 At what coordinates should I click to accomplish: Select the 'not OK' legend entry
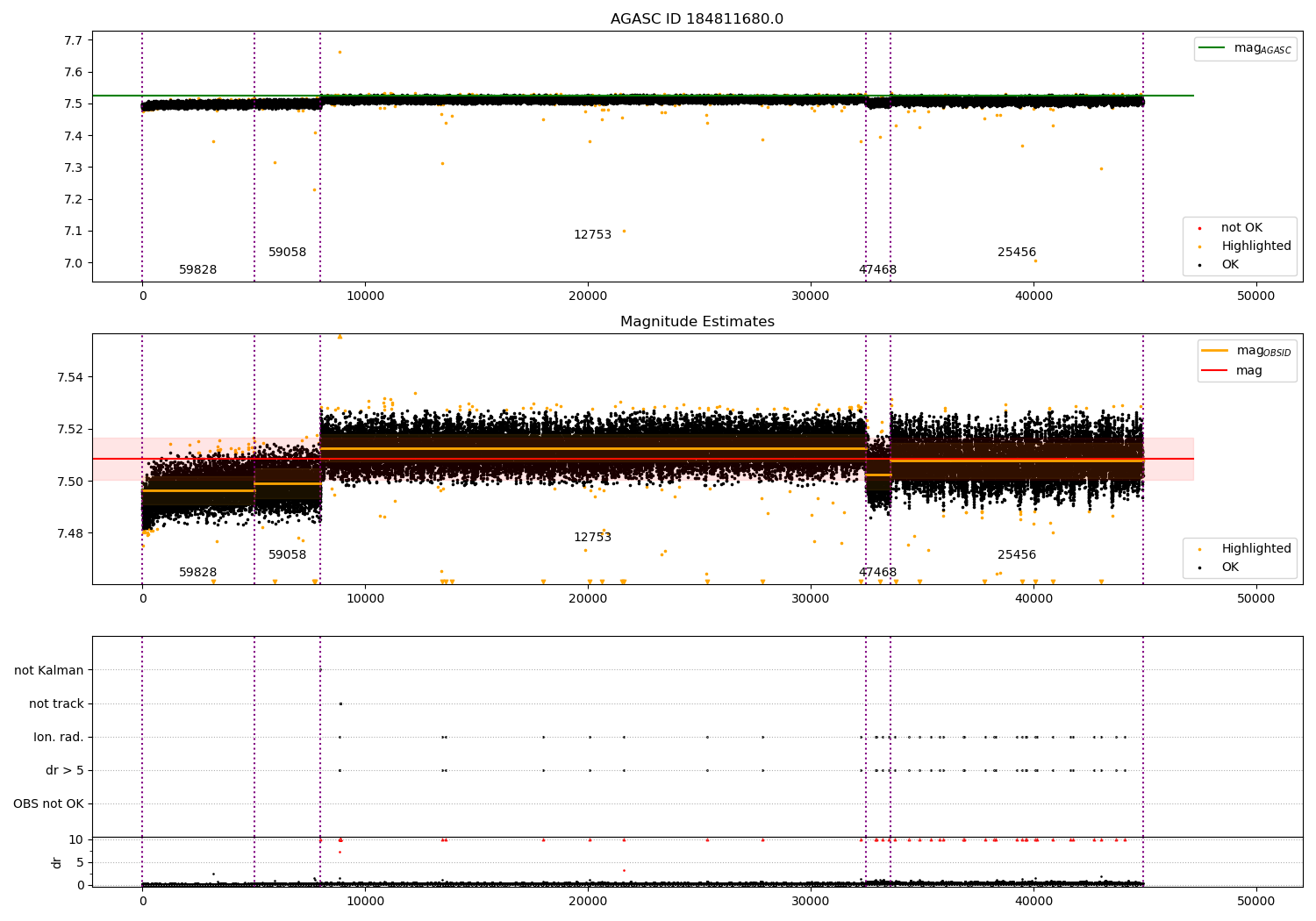point(1241,228)
